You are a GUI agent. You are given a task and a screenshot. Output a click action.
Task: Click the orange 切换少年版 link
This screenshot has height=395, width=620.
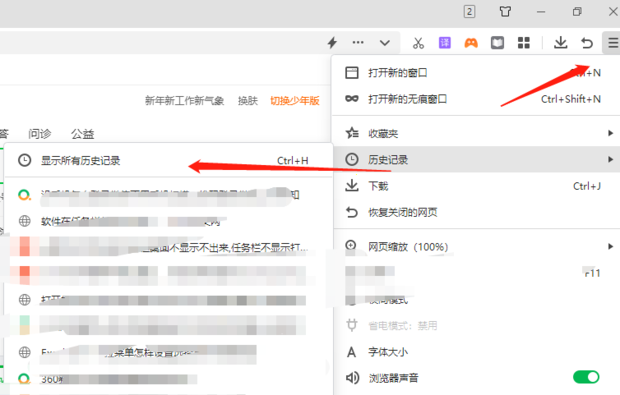pyautogui.click(x=295, y=101)
